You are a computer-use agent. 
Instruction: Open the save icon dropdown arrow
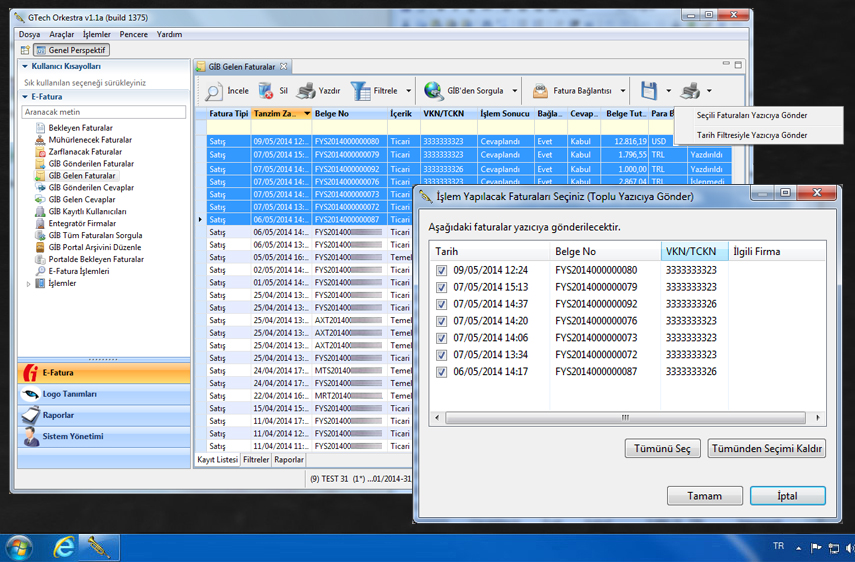pos(669,91)
